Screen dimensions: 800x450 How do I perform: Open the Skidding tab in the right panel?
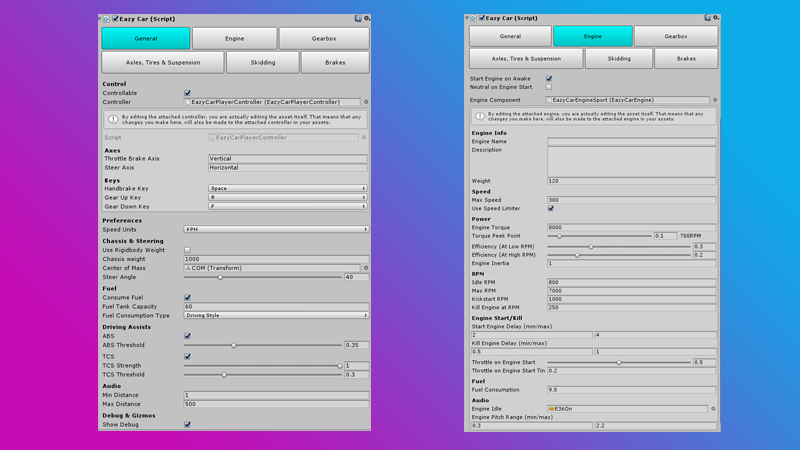pos(619,59)
